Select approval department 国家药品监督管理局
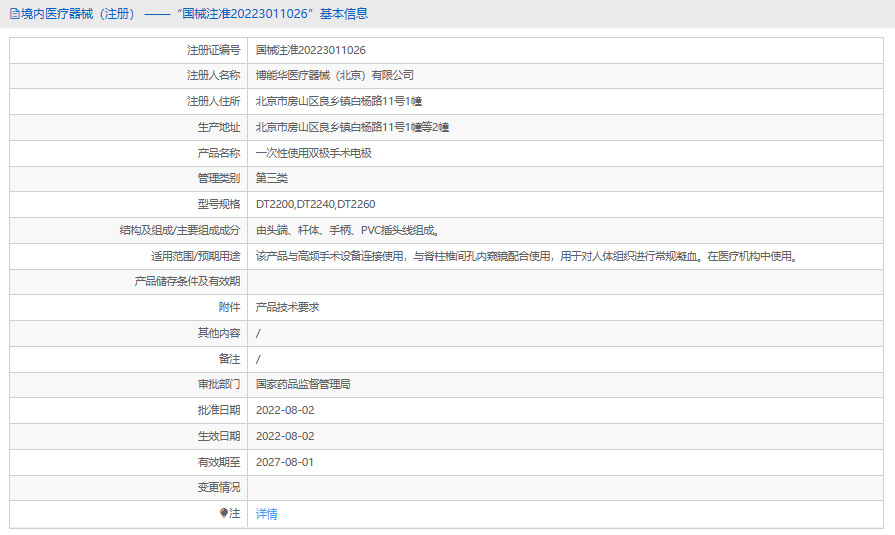Screen dimensions: 895x535 [303, 384]
